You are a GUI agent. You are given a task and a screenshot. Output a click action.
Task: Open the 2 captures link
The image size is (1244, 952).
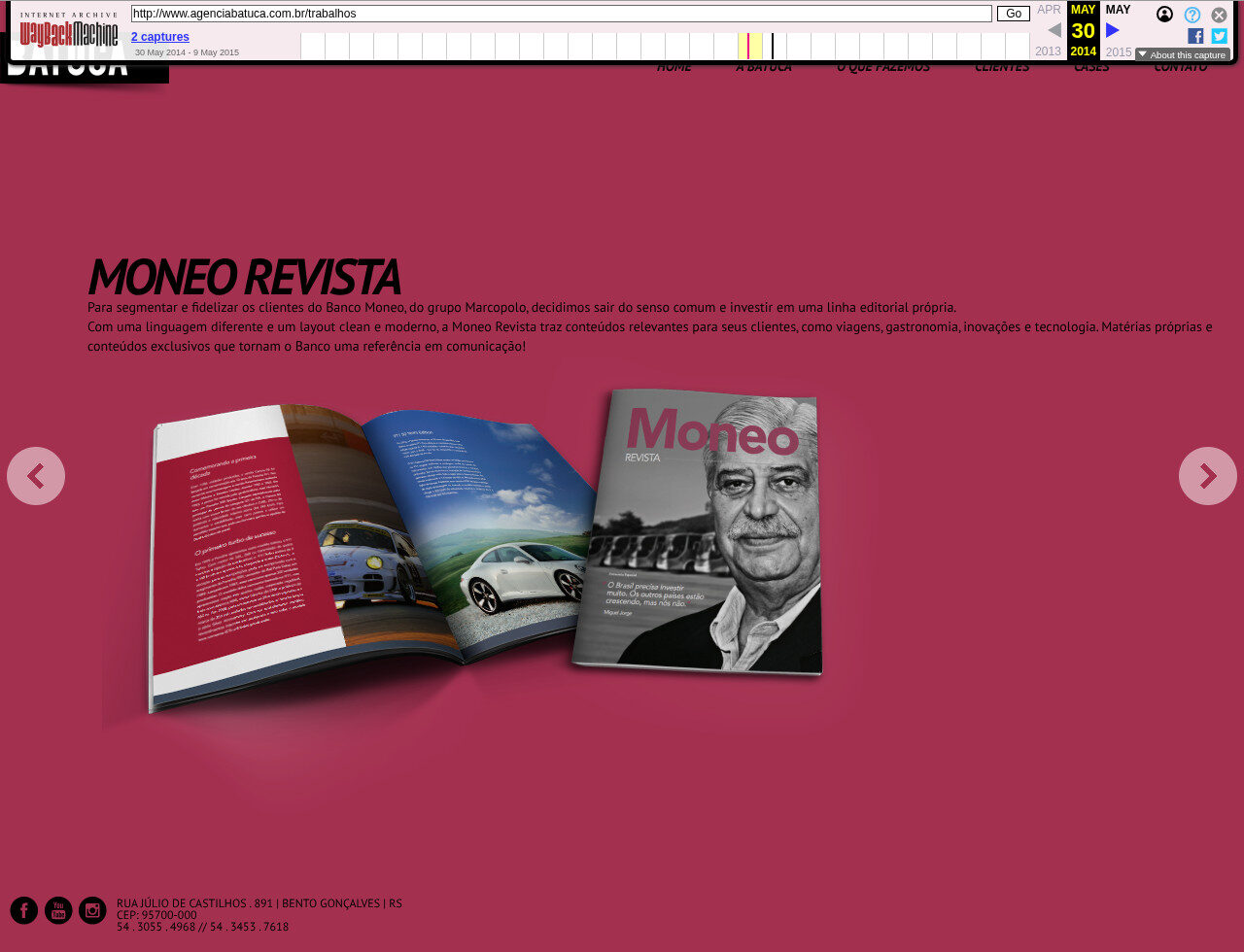click(x=160, y=37)
